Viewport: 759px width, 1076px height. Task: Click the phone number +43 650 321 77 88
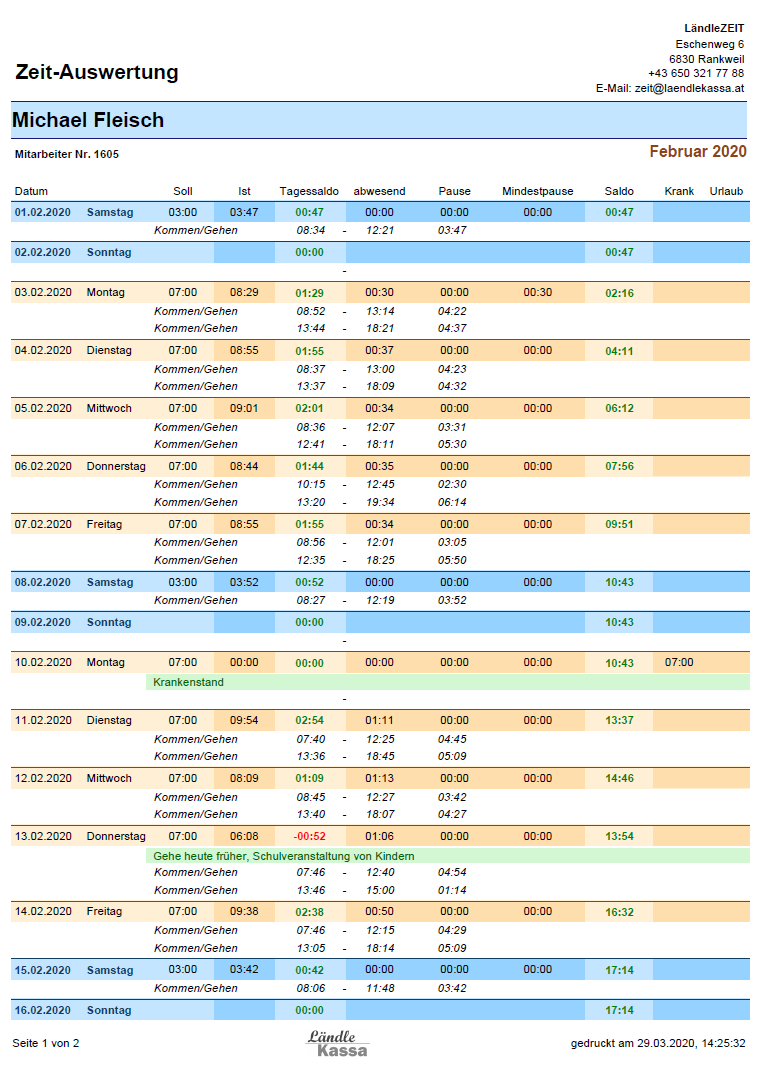tap(696, 73)
